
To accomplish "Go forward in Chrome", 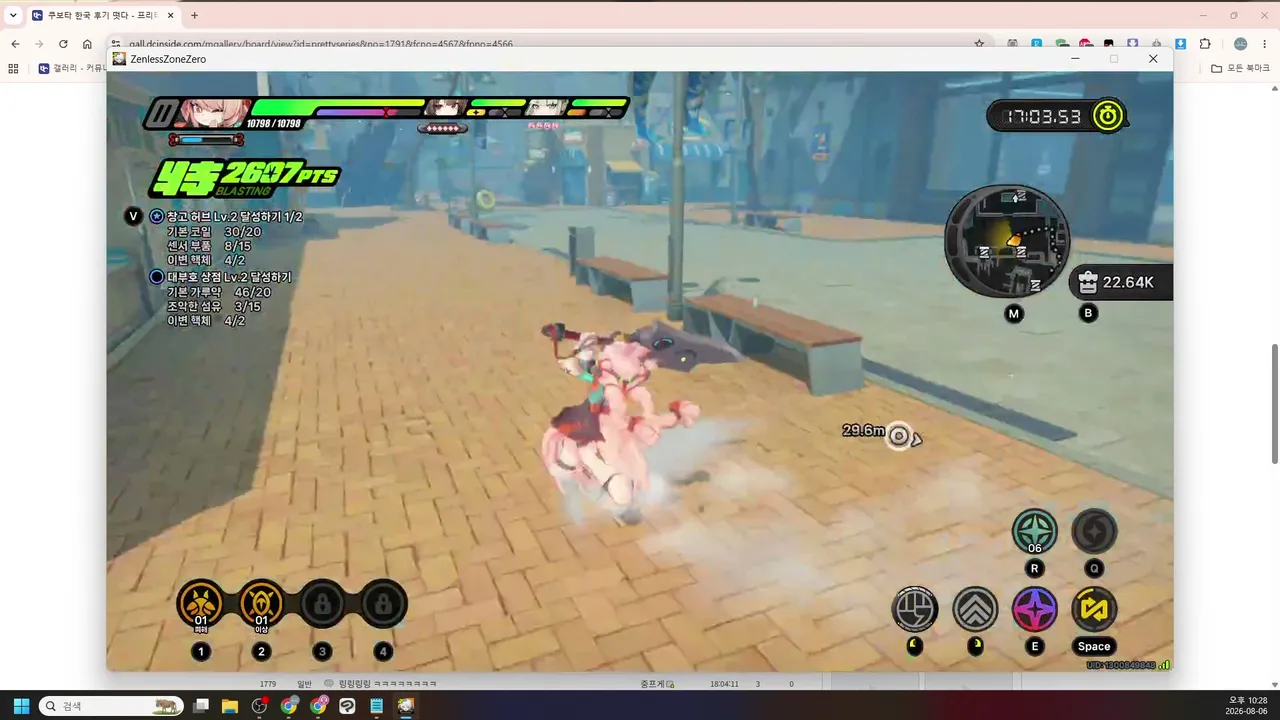I will coord(39,44).
